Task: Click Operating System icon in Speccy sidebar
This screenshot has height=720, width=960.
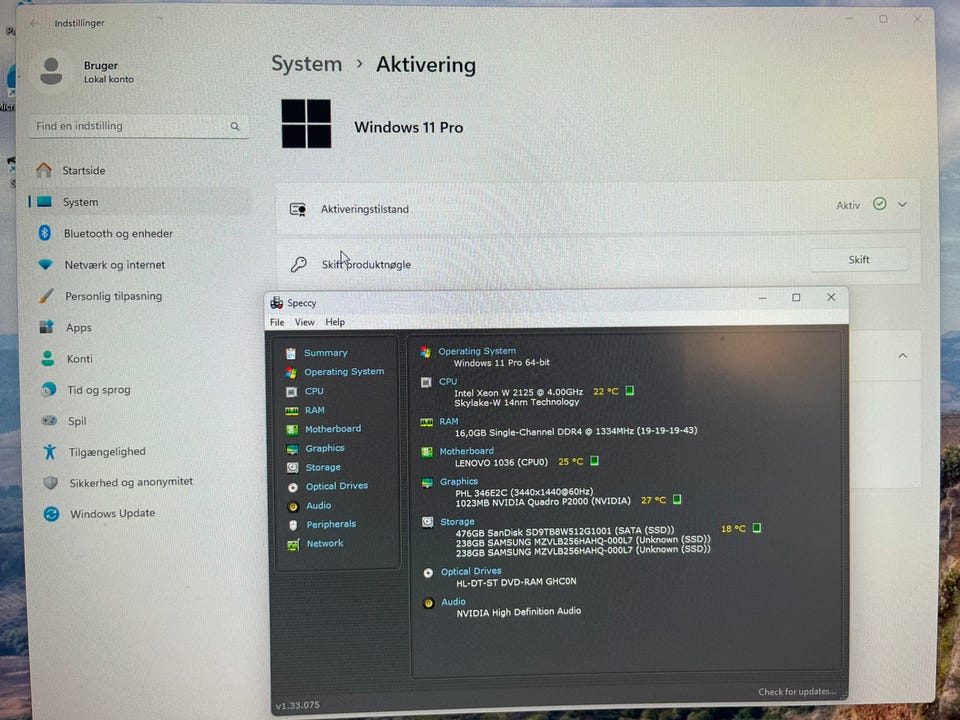Action: [x=291, y=372]
